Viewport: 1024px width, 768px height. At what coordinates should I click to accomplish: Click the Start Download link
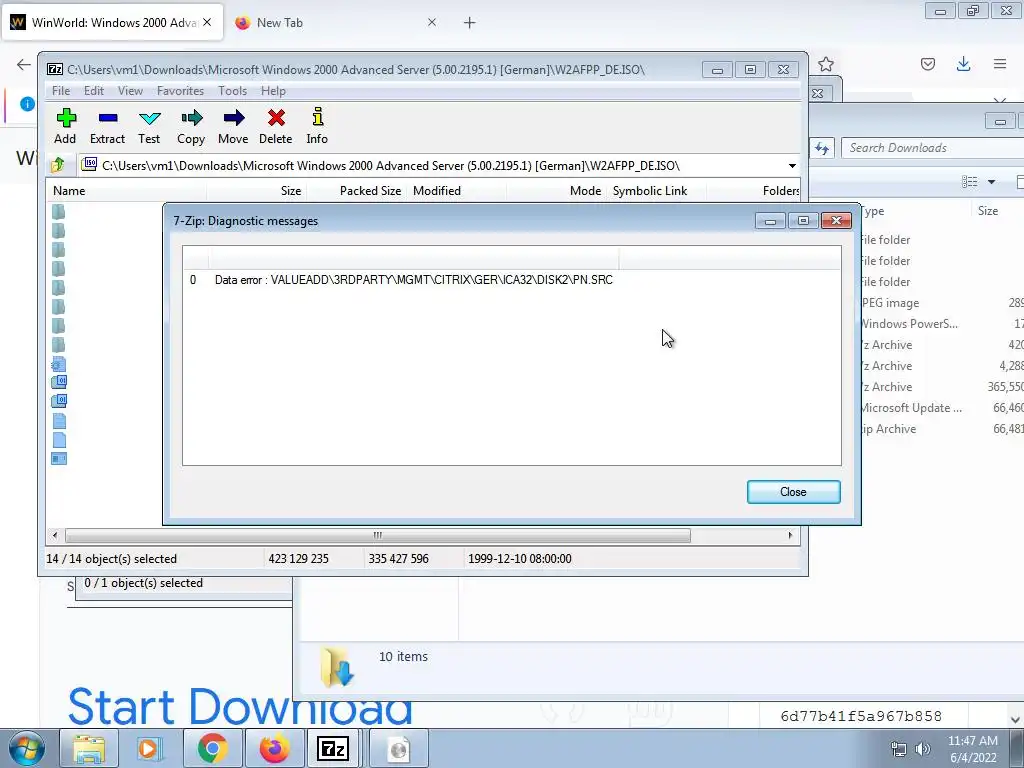(240, 706)
